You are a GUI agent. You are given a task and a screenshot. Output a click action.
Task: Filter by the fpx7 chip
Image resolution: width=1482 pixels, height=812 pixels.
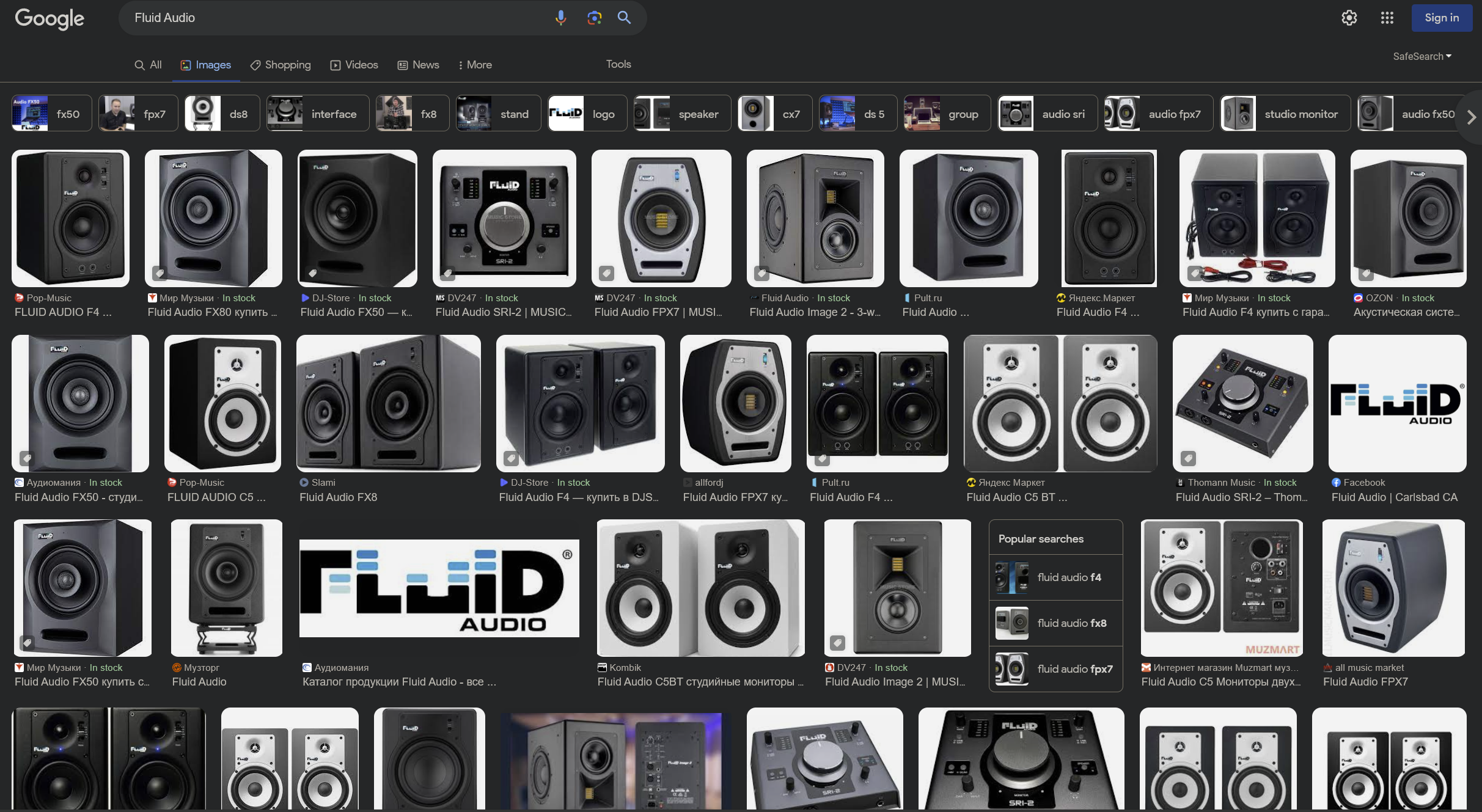pyautogui.click(x=138, y=113)
